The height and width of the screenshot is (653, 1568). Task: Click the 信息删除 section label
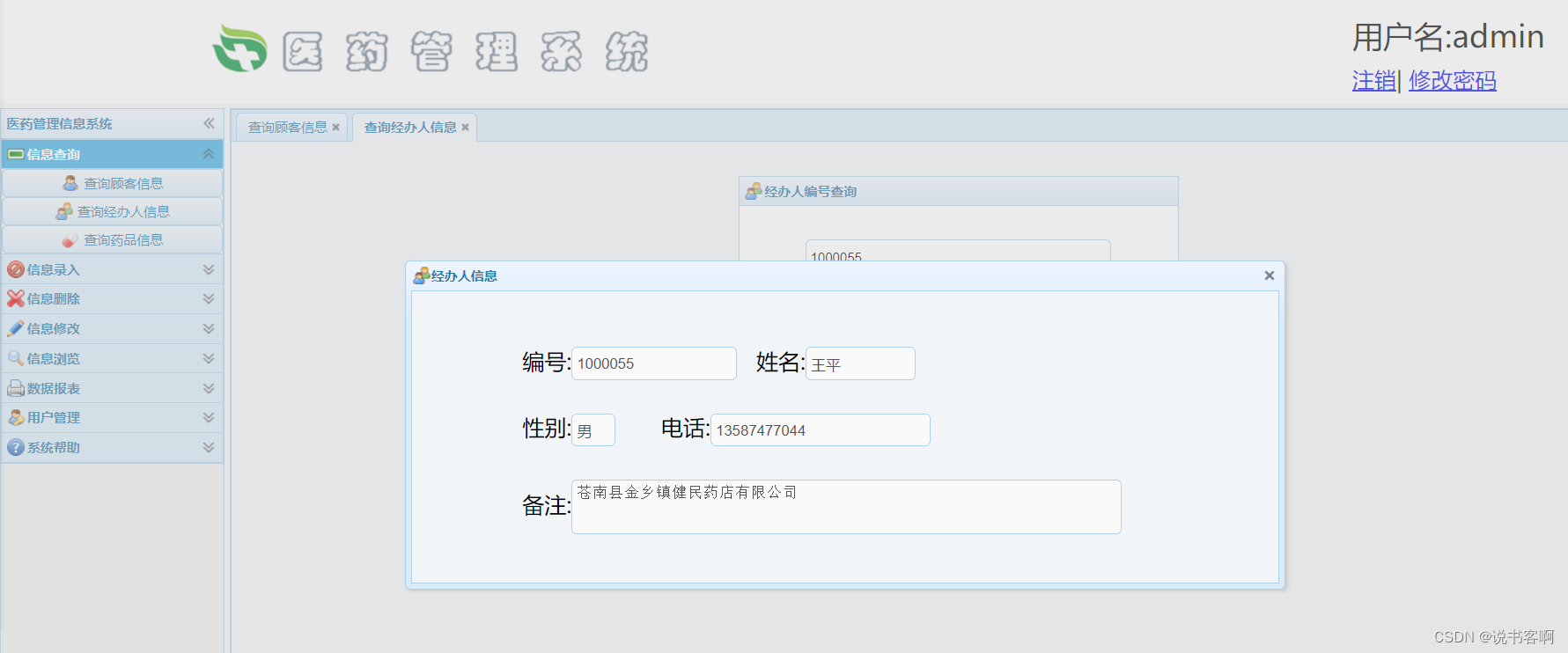tap(54, 298)
